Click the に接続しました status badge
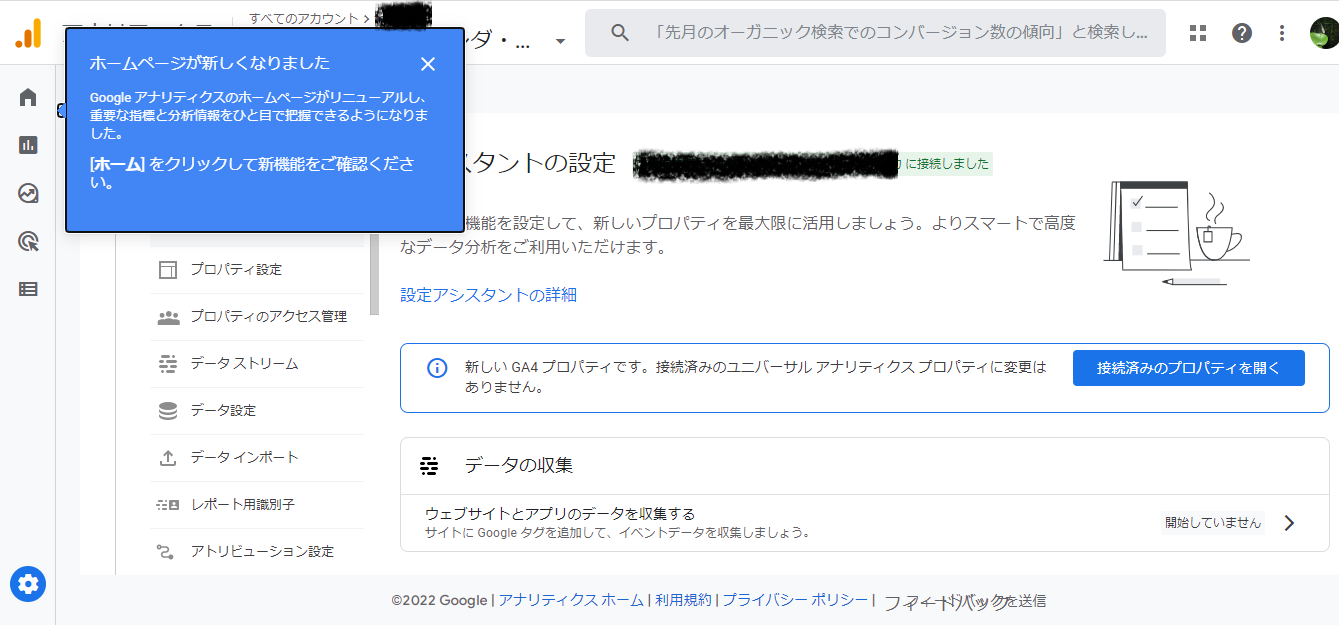 point(947,164)
